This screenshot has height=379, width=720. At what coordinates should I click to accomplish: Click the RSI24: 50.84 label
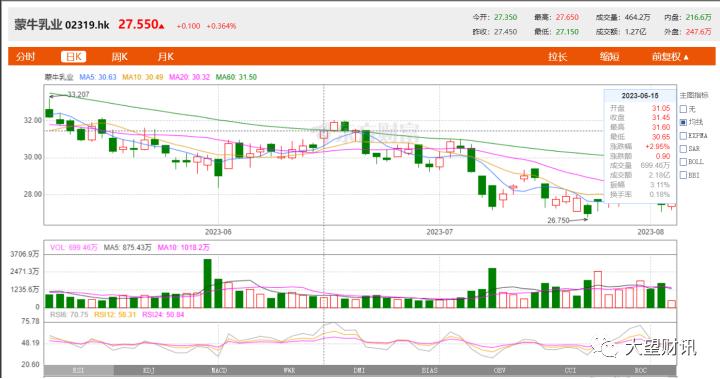click(163, 315)
